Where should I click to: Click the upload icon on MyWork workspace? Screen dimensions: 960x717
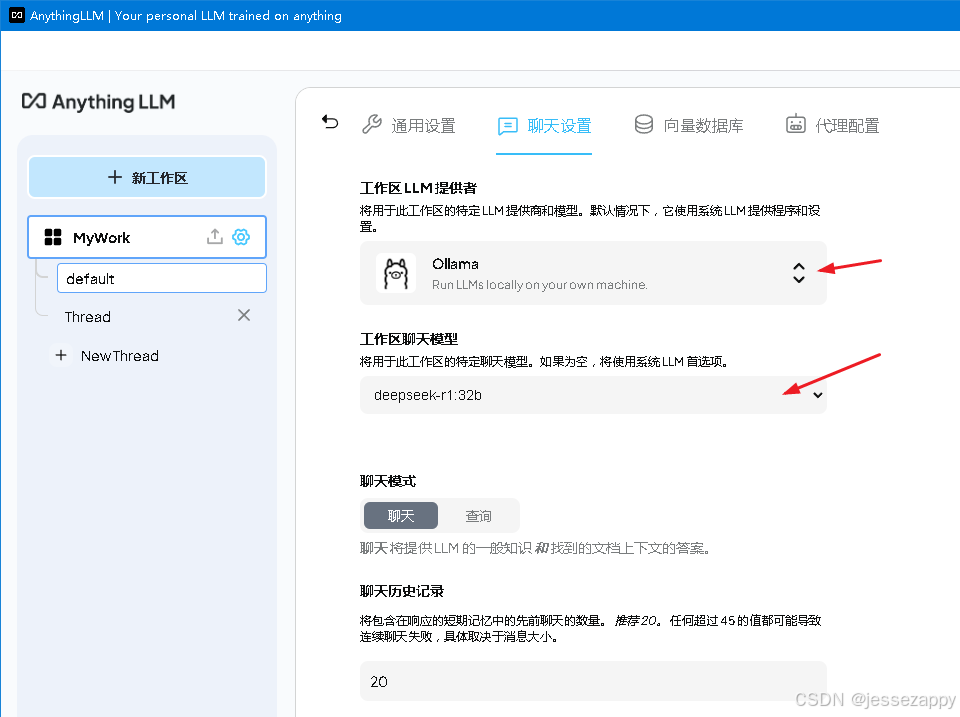(x=214, y=237)
